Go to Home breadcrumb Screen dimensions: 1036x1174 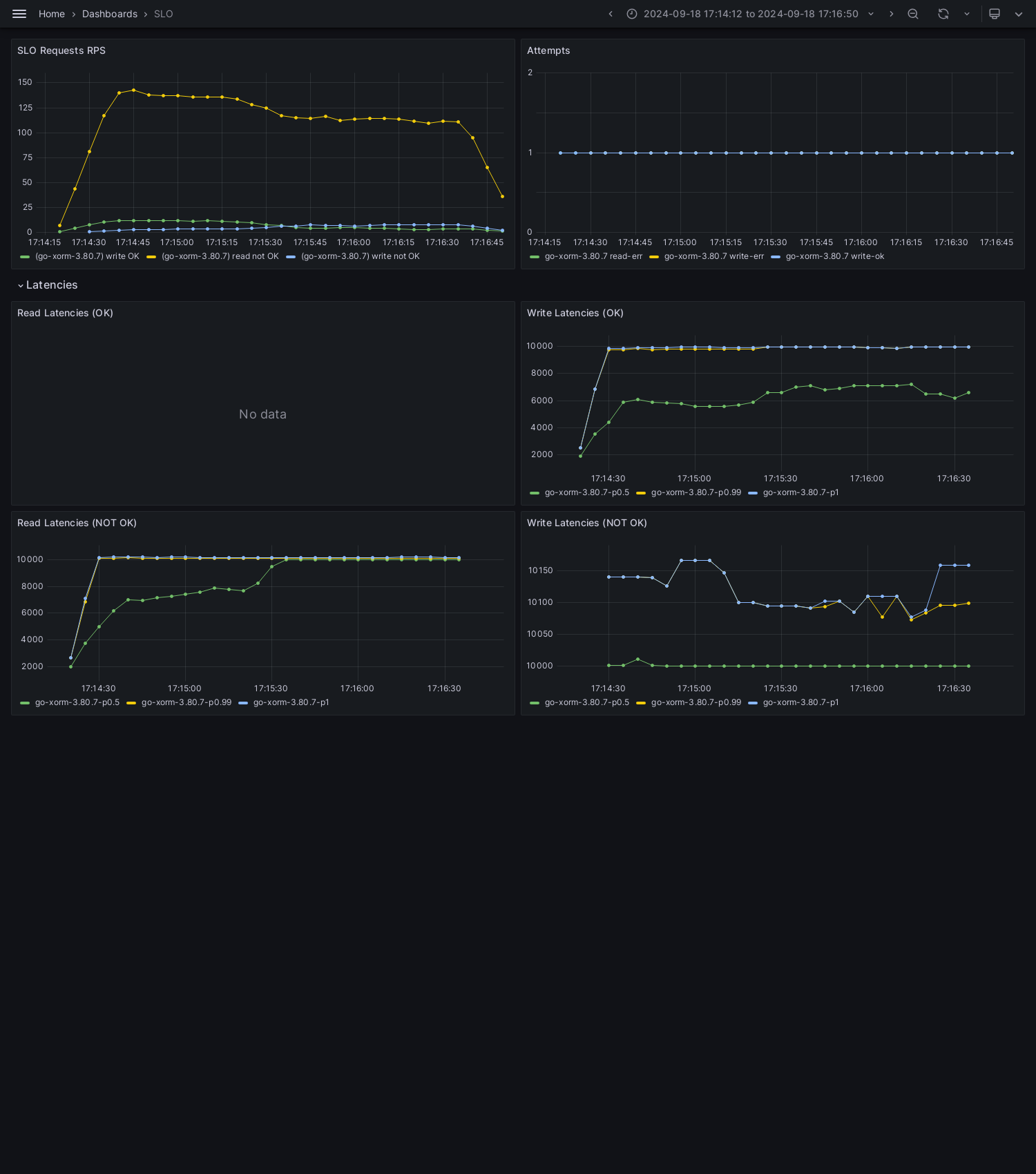[x=52, y=14]
